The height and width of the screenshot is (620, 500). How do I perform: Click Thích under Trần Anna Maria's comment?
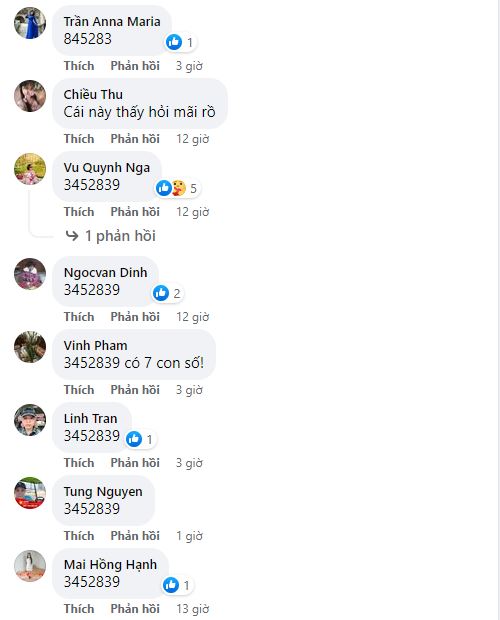(x=79, y=66)
